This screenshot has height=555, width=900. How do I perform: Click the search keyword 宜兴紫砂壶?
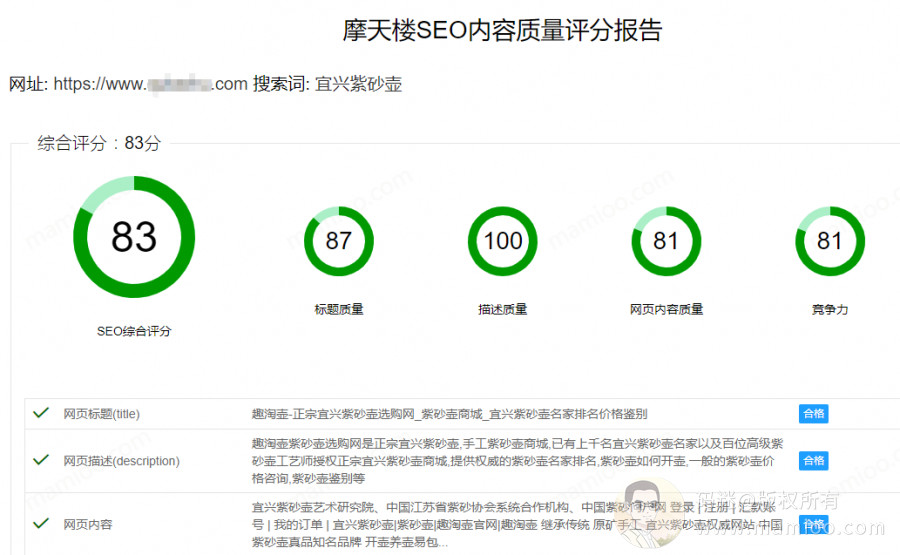[358, 84]
